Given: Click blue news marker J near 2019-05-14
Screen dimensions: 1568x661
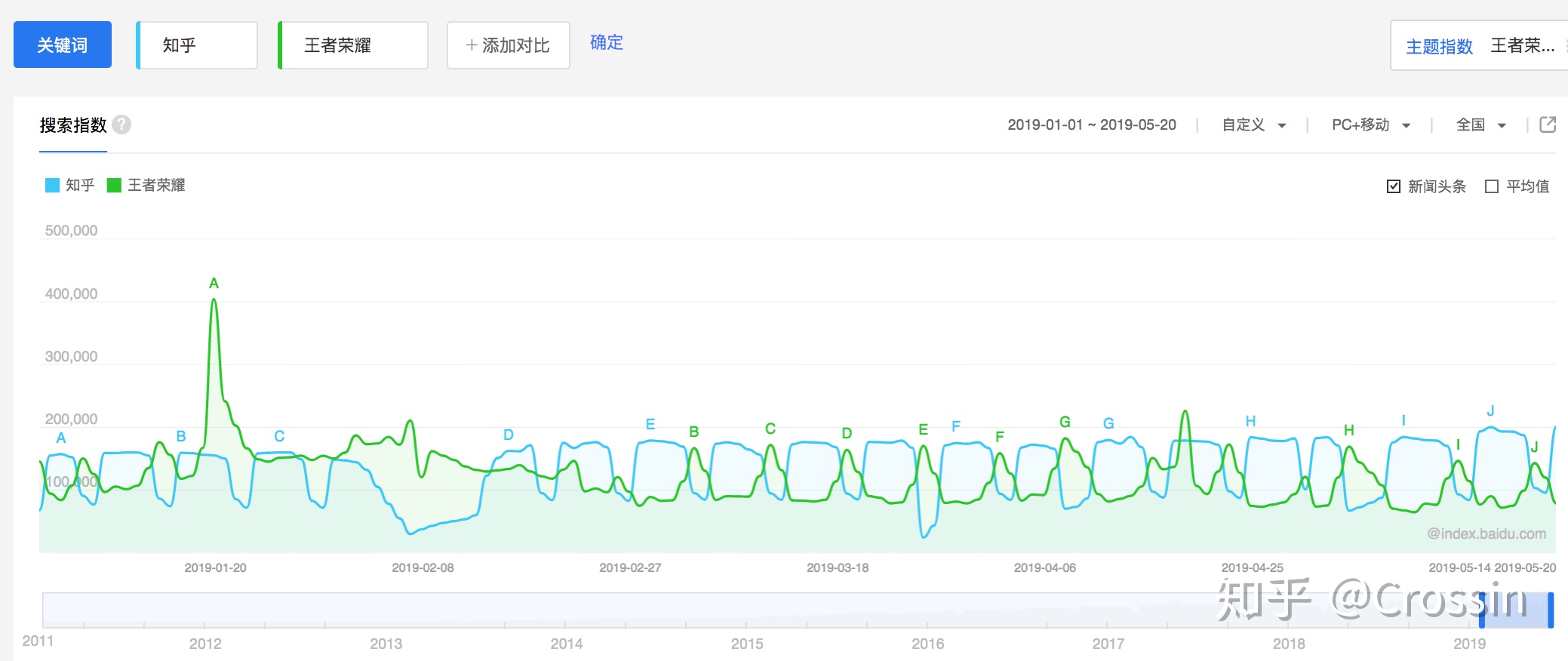Looking at the screenshot, I should pos(1490,411).
